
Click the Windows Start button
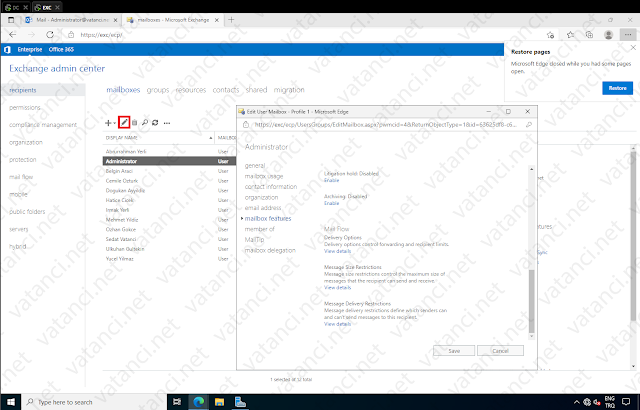tap(11, 402)
